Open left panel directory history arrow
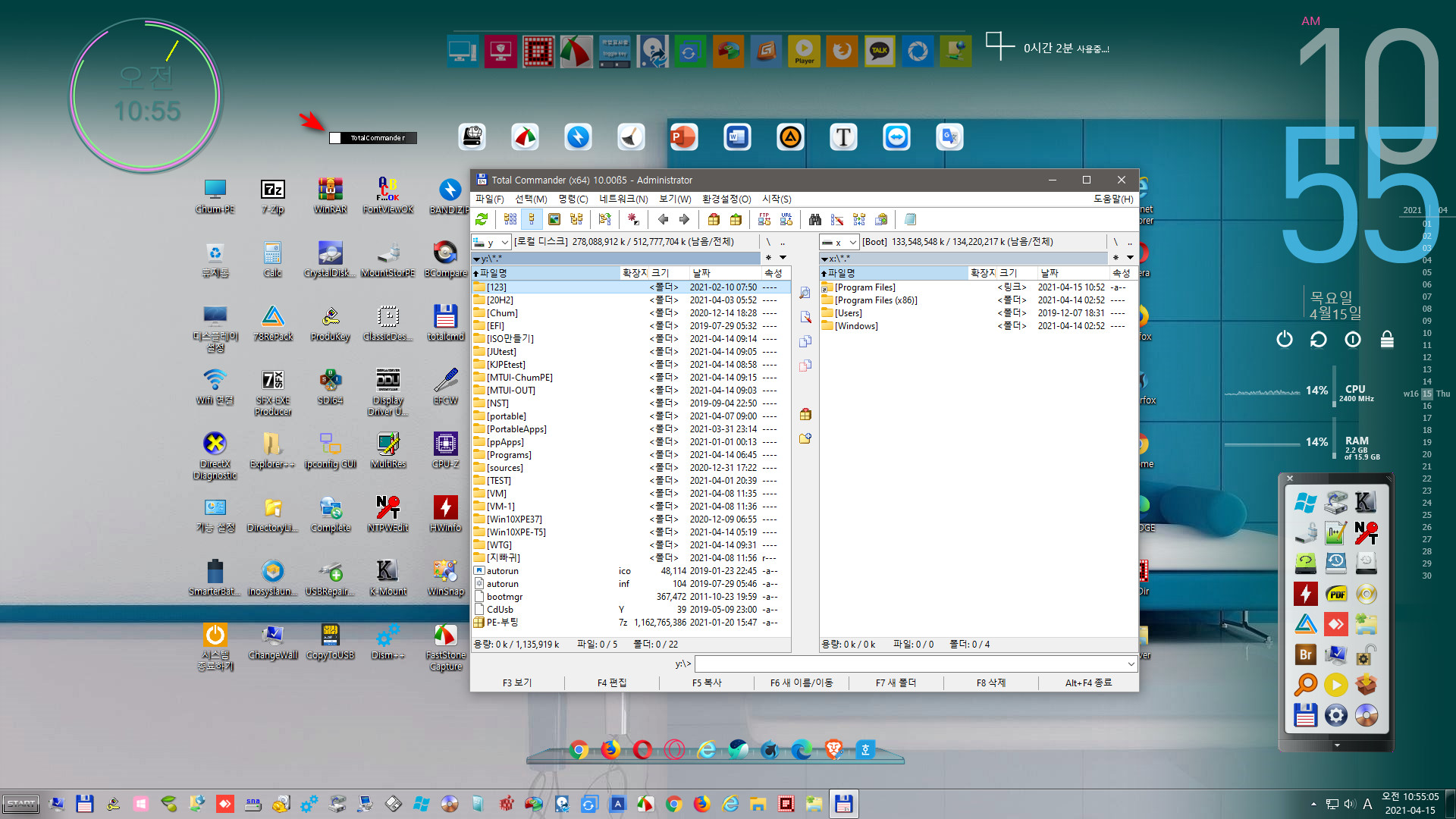The image size is (1456, 819). click(783, 258)
